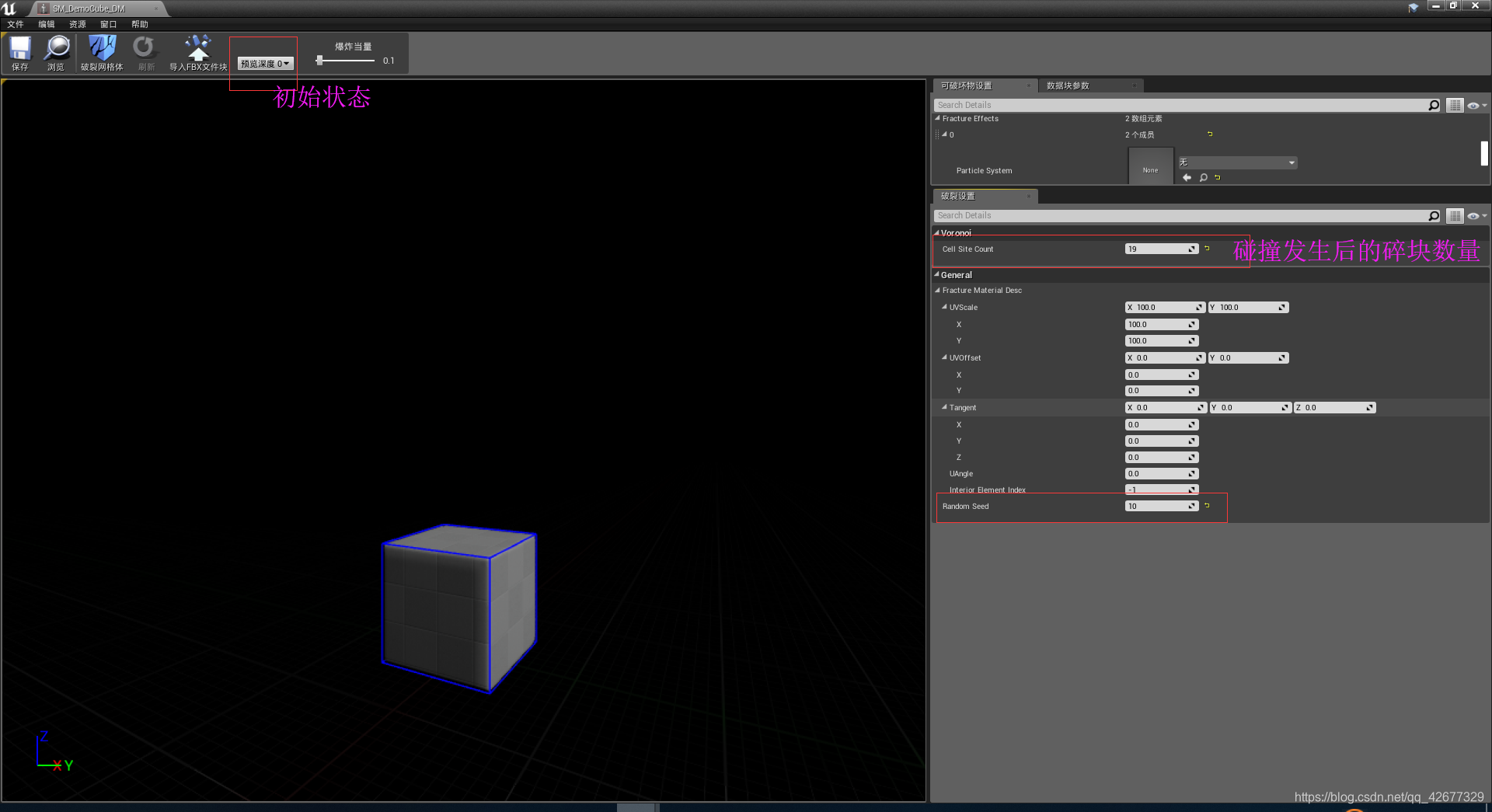The width and height of the screenshot is (1492, 812).
Task: Open the 帮助 menu
Action: 140,24
